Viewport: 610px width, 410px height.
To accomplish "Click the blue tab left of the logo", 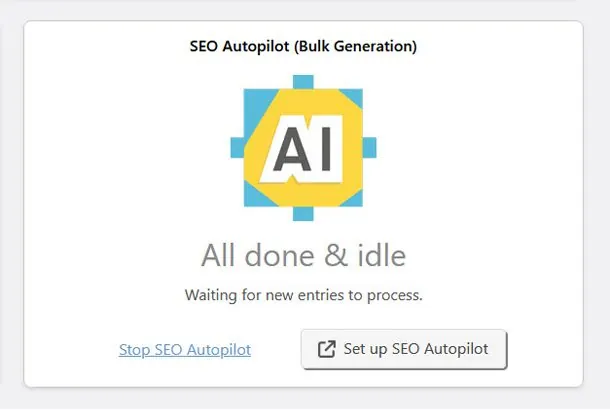I will coord(237,147).
